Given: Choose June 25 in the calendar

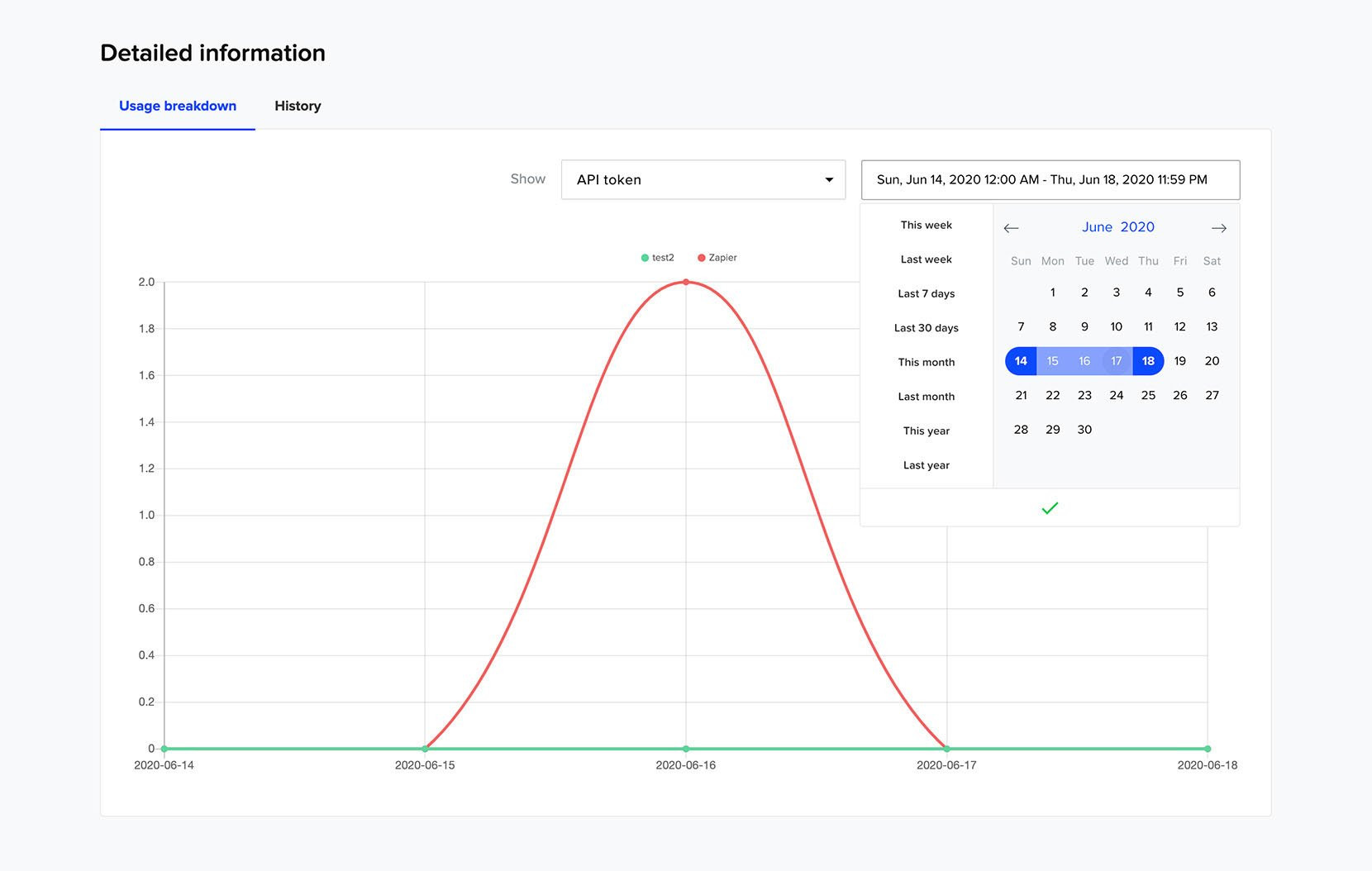Looking at the screenshot, I should click(x=1148, y=395).
